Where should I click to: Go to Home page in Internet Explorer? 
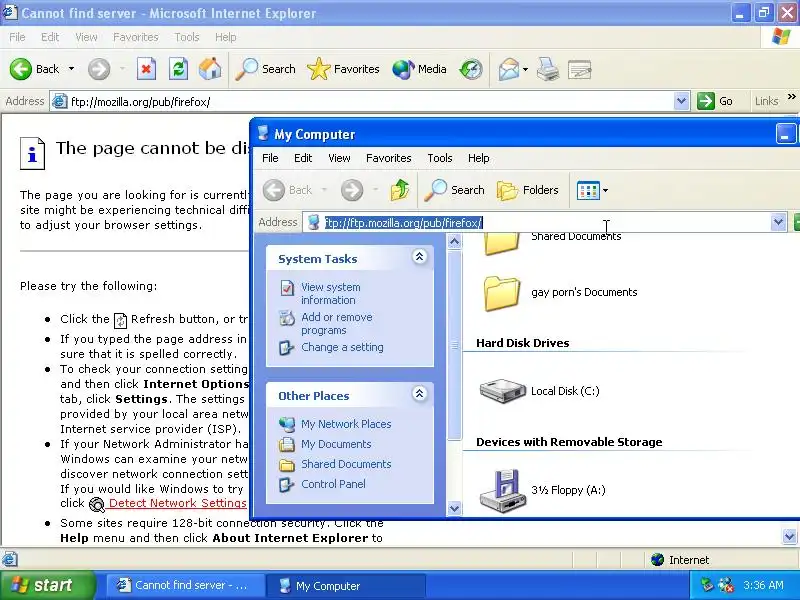coord(210,69)
